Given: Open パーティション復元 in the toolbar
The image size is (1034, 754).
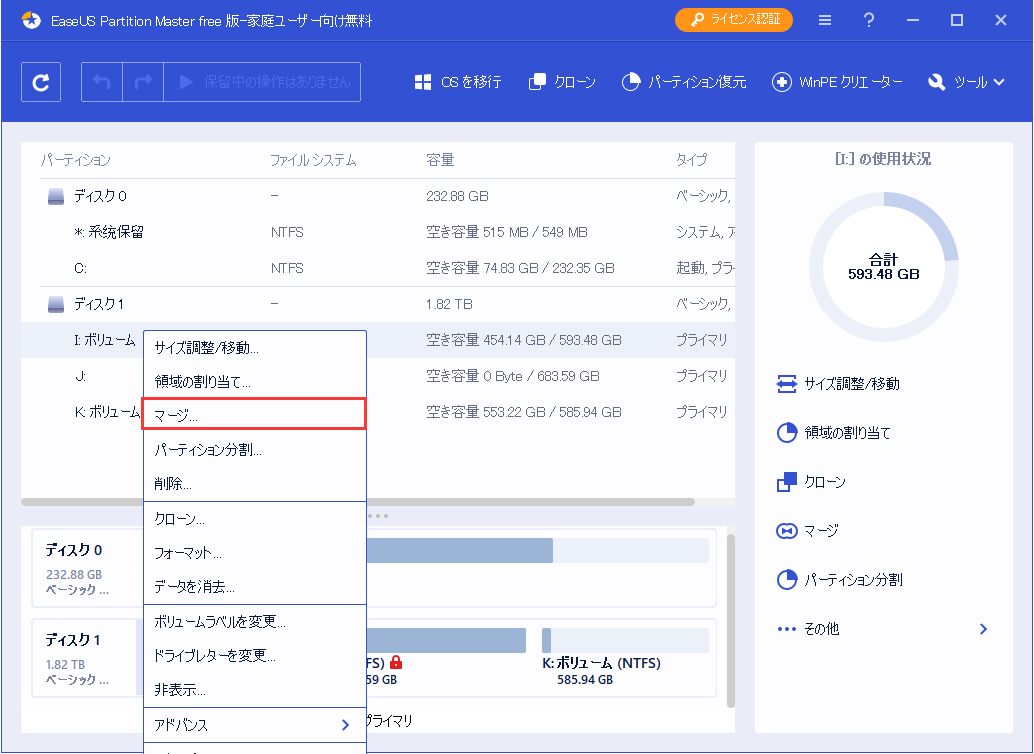Looking at the screenshot, I should coord(684,82).
